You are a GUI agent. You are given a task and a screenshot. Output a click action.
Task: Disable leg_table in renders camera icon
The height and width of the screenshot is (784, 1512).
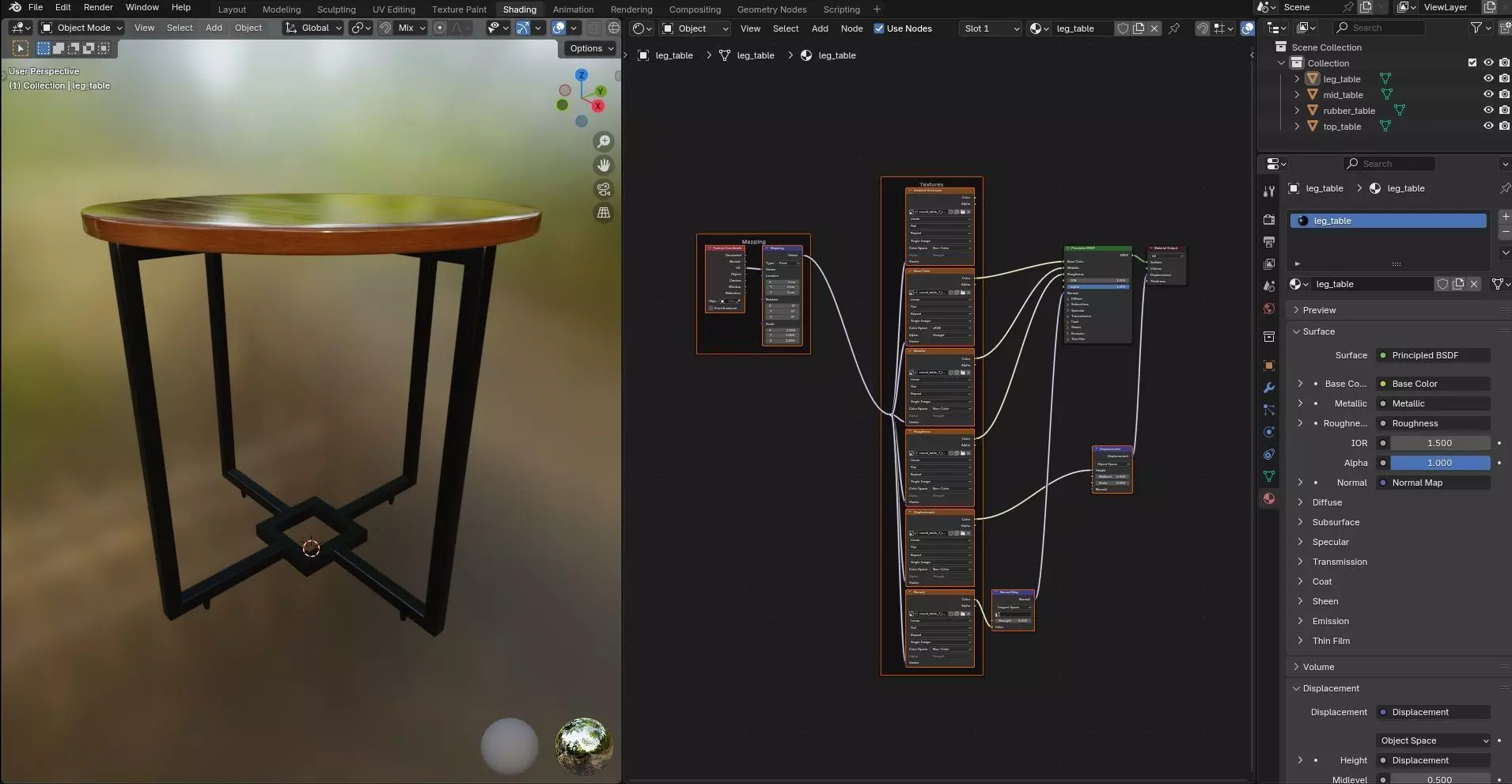click(x=1504, y=78)
